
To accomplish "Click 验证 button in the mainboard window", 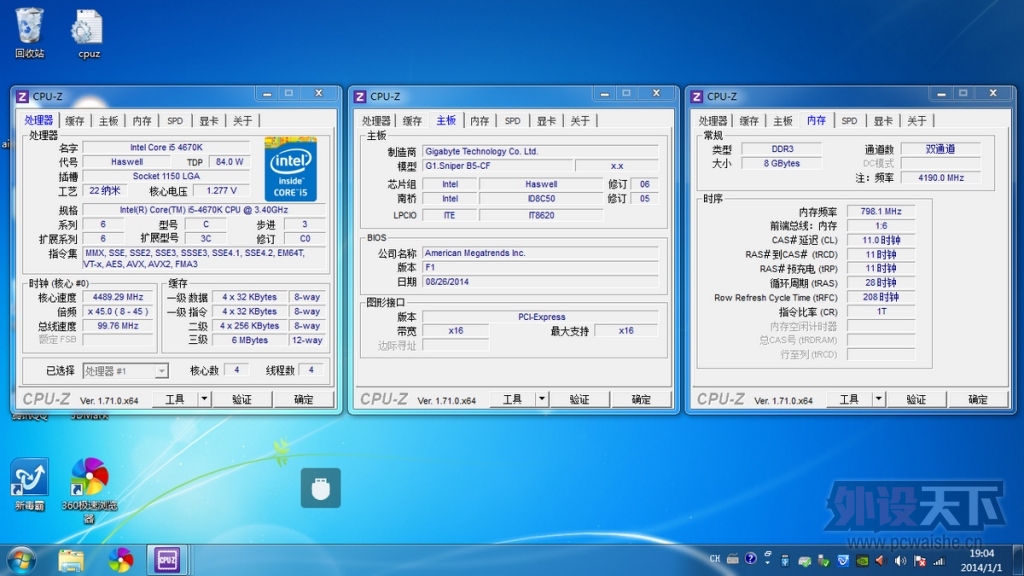I will click(580, 399).
